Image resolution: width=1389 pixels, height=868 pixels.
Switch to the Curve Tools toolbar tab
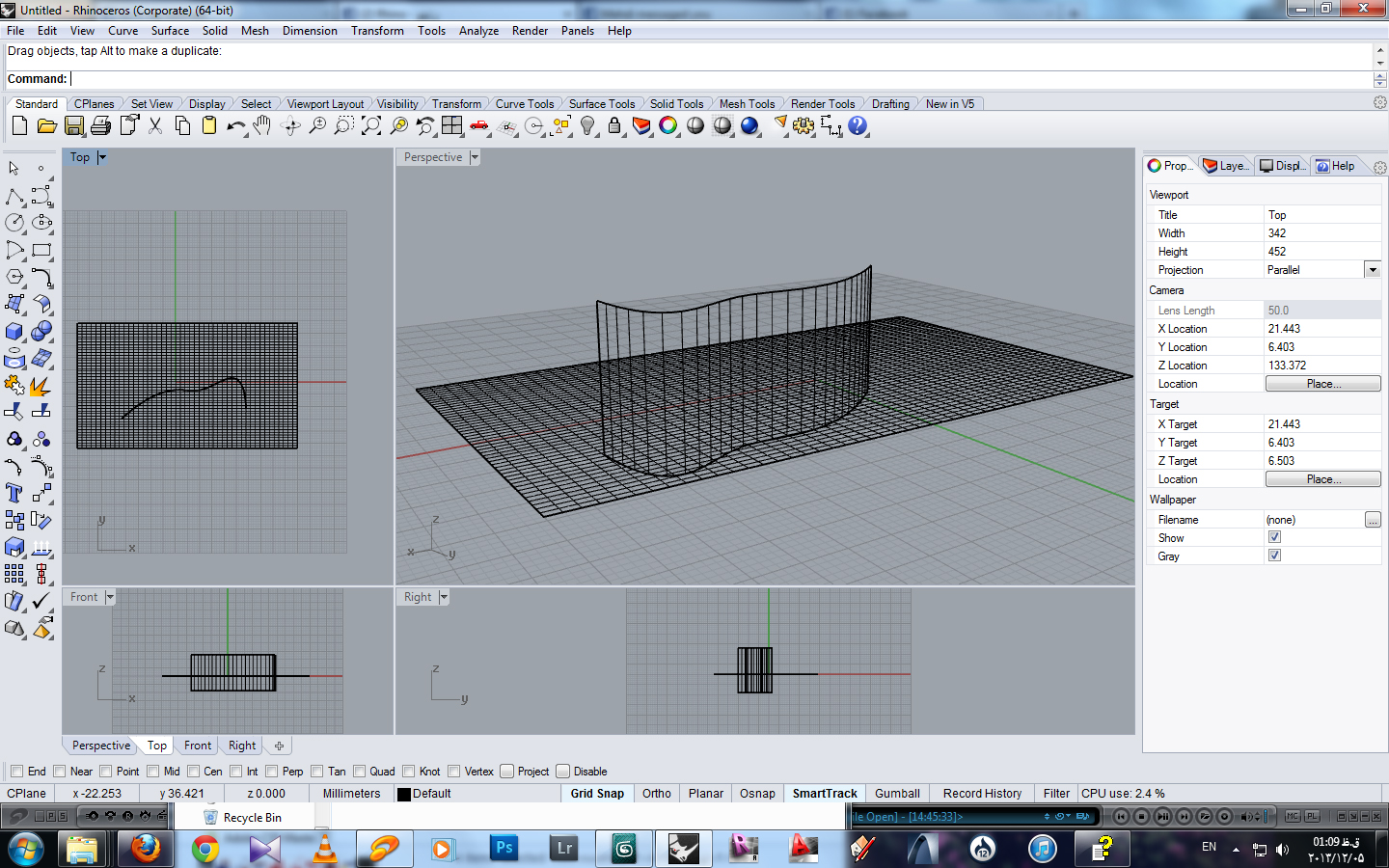tap(524, 104)
